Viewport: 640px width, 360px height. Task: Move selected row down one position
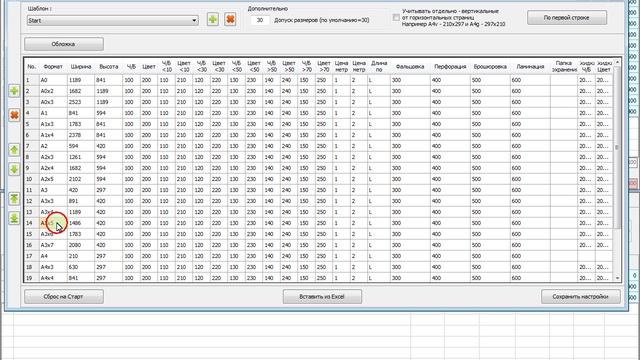click(14, 169)
